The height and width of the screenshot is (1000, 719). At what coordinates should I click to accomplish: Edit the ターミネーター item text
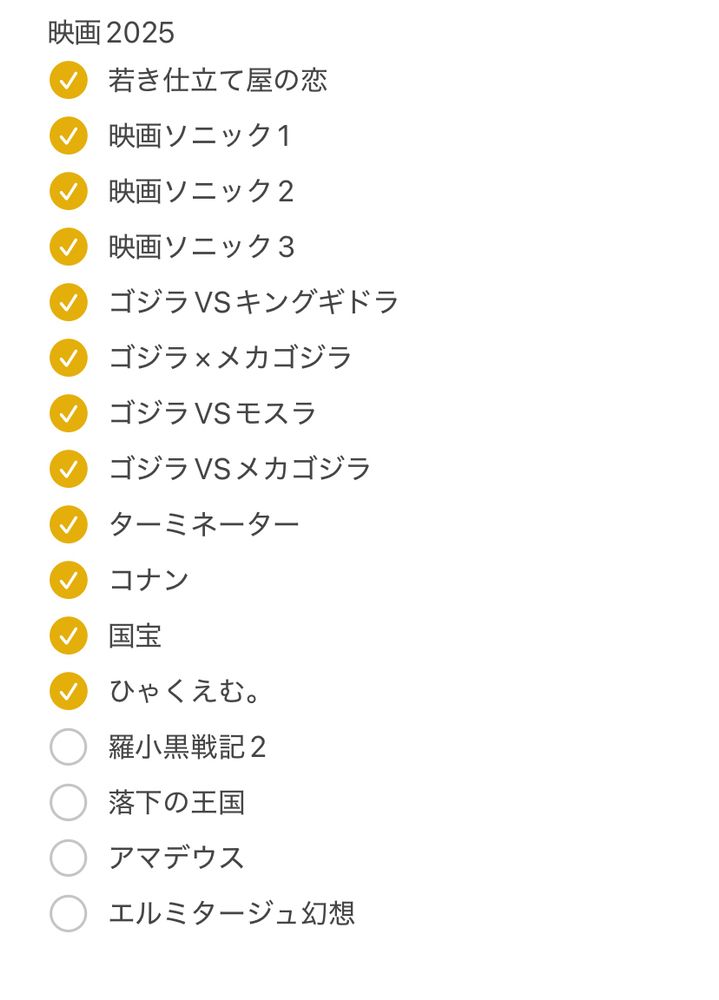point(204,524)
